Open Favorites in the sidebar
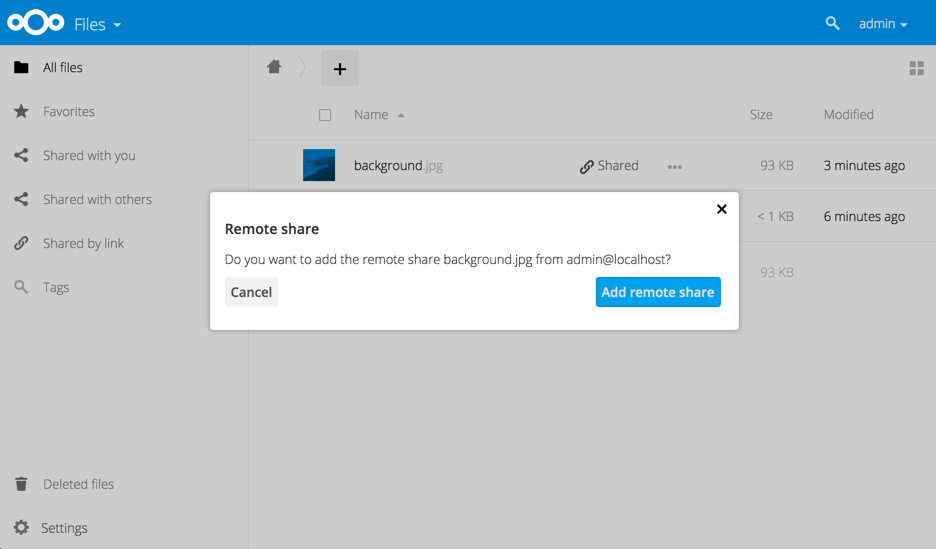Image resolution: width=936 pixels, height=549 pixels. (x=69, y=112)
